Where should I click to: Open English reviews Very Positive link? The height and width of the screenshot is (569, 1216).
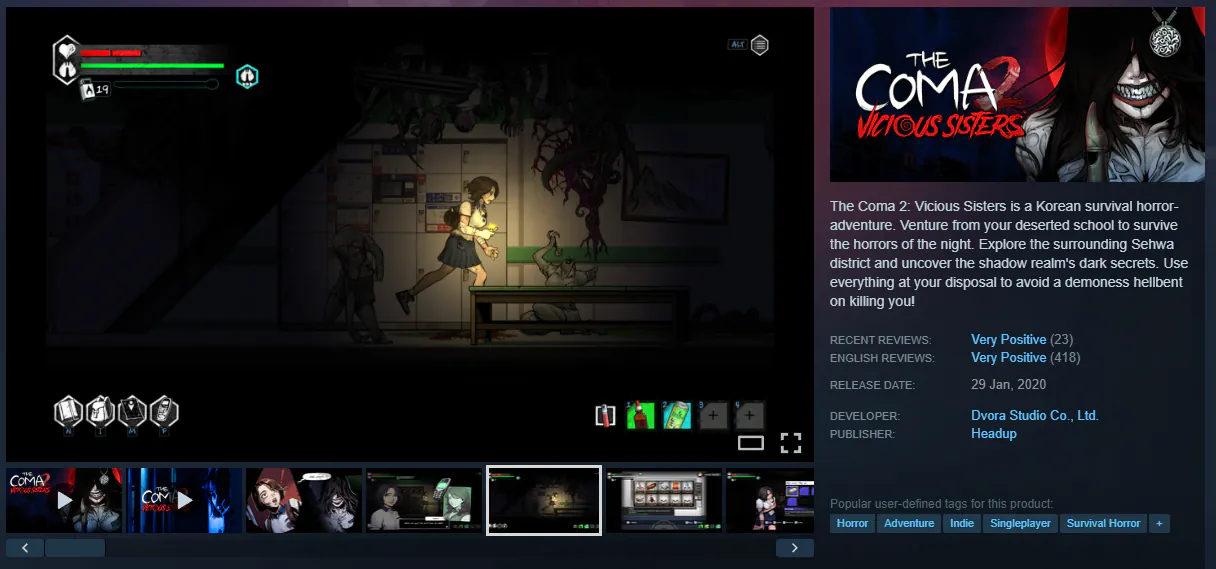(1008, 357)
